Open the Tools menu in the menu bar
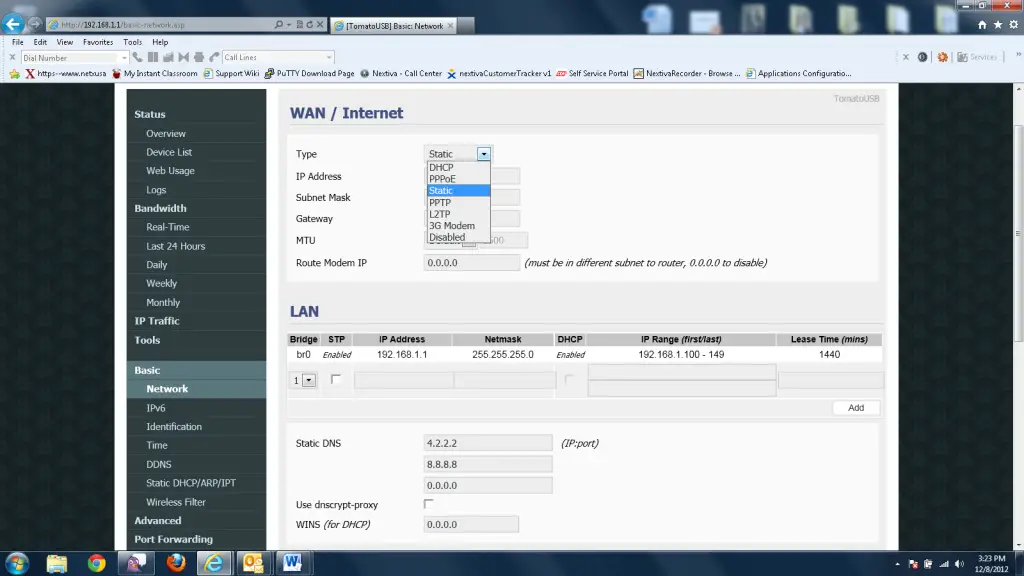Viewport: 1024px width, 576px height. (x=133, y=42)
